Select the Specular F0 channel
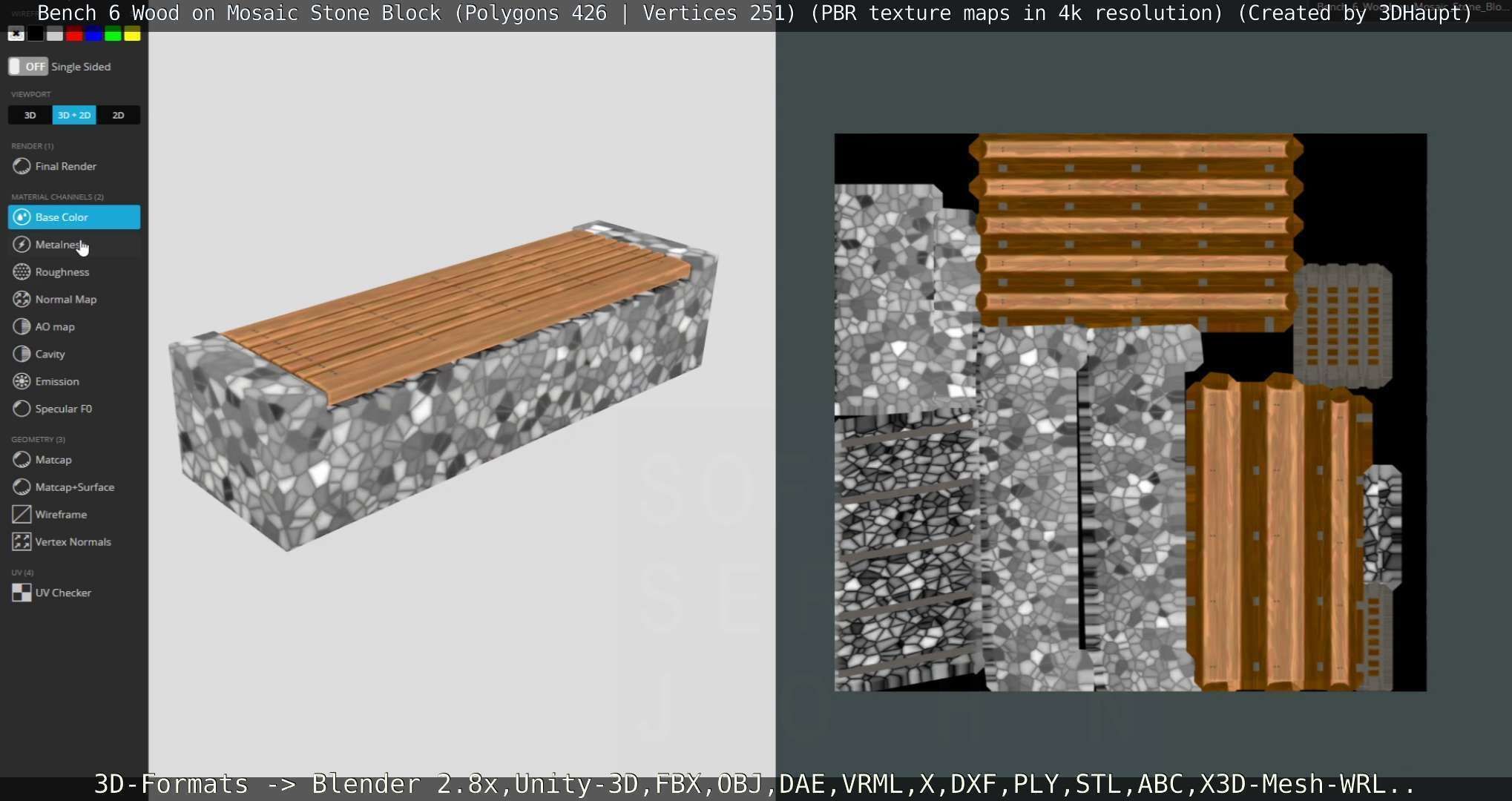Screen dimensions: 1512x801 pyautogui.click(x=73, y=409)
